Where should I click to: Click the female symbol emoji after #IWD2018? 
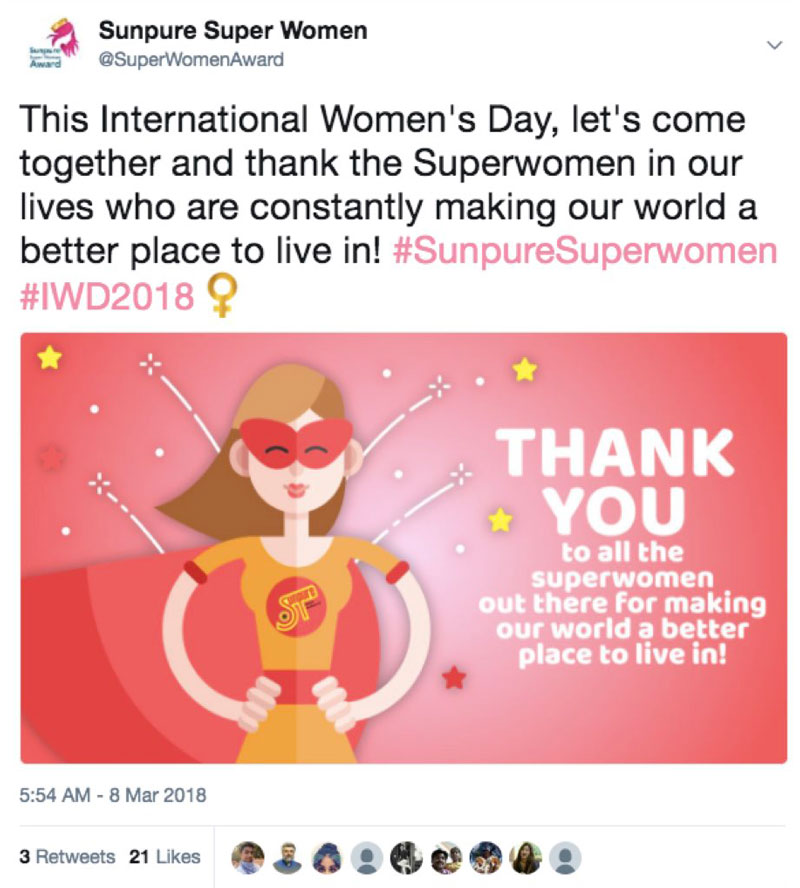click(x=216, y=297)
